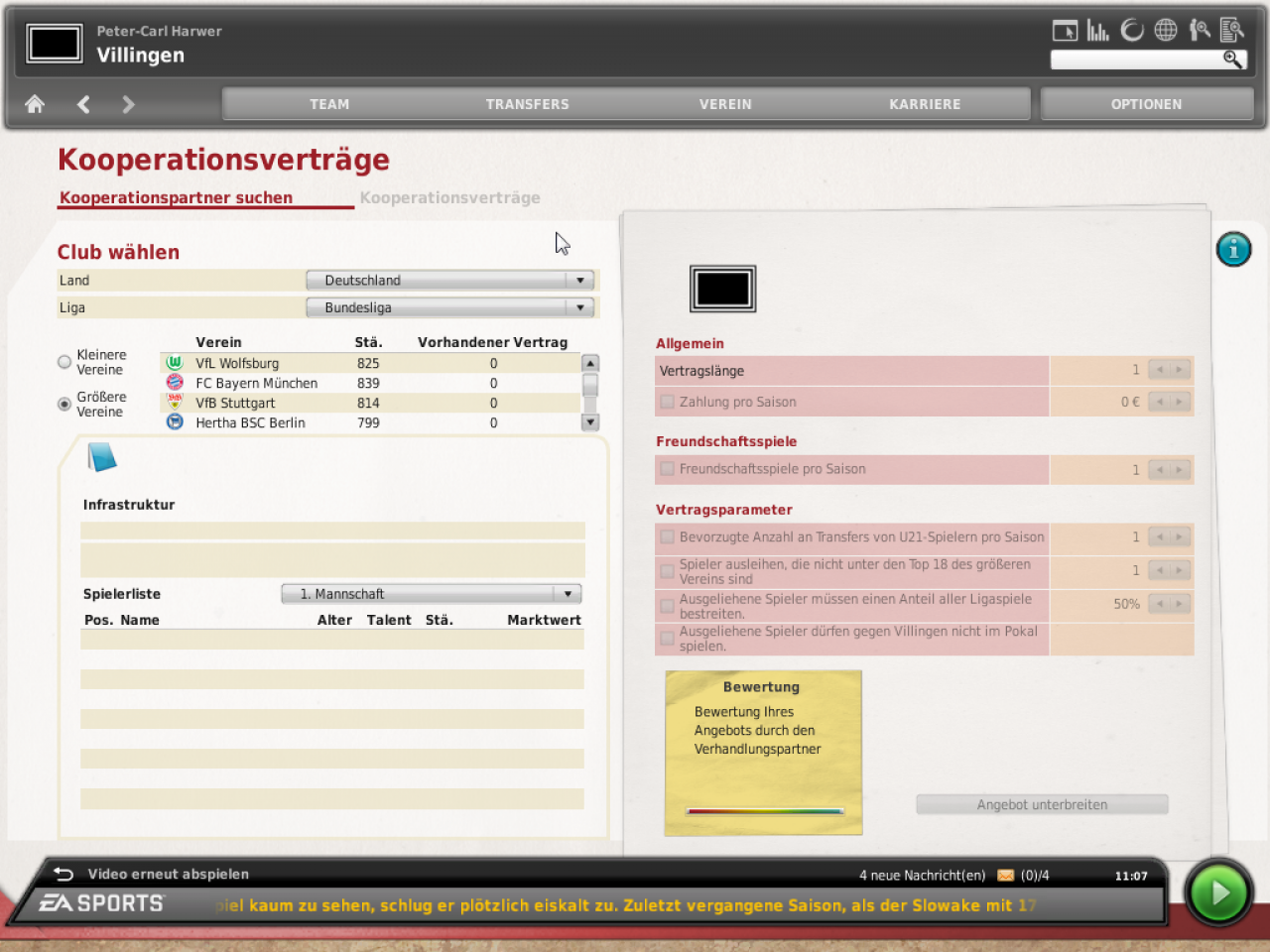Select the Größere Vereine radio button
This screenshot has height=952, width=1270.
(64, 404)
